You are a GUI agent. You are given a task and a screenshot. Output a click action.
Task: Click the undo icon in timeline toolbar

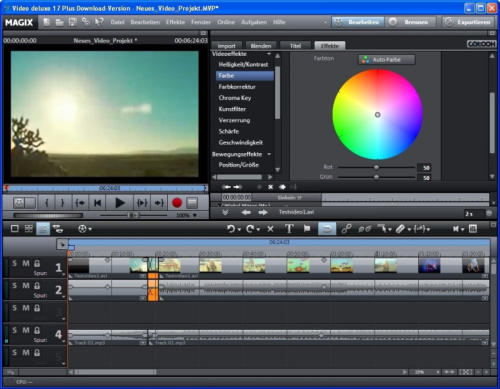[x=231, y=229]
